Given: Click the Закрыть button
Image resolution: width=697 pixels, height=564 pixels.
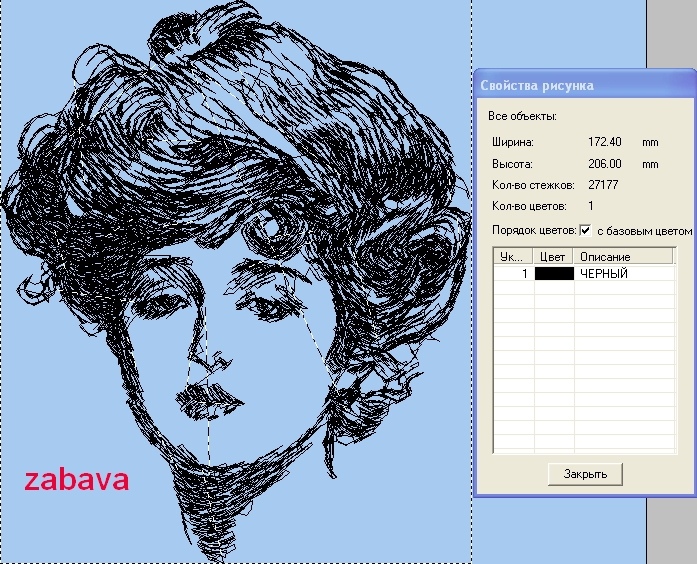Looking at the screenshot, I should click(x=585, y=474).
